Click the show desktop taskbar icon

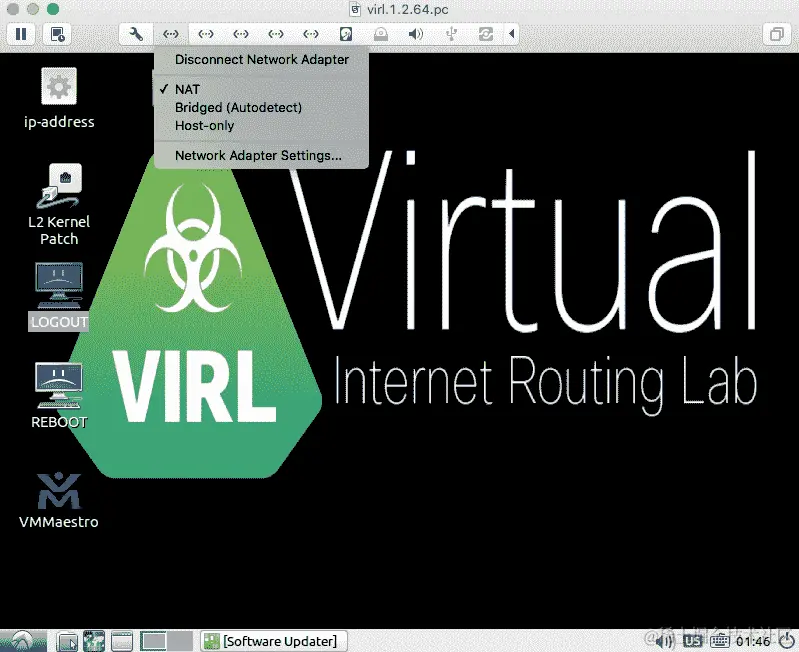coord(122,641)
